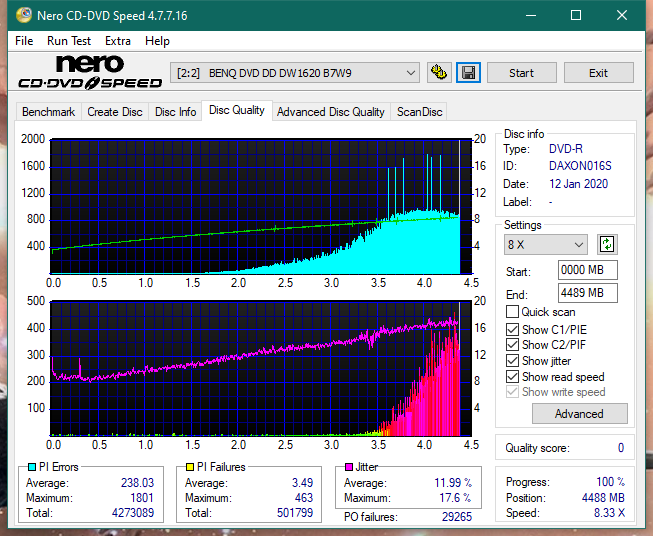
Task: Click the magenta Jitter legend square
Action: pos(348,467)
